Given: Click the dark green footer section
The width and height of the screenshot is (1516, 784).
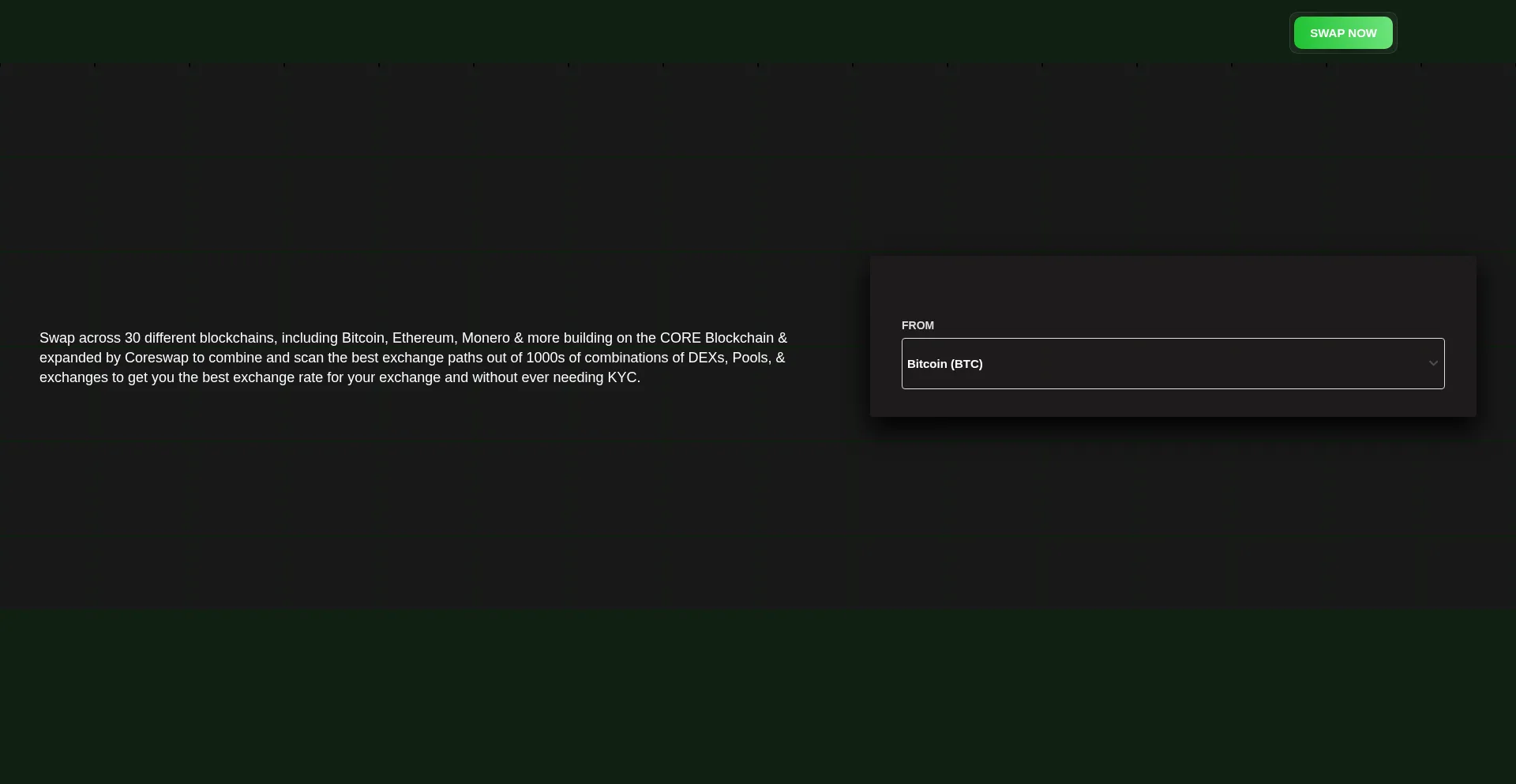Looking at the screenshot, I should 758,696.
